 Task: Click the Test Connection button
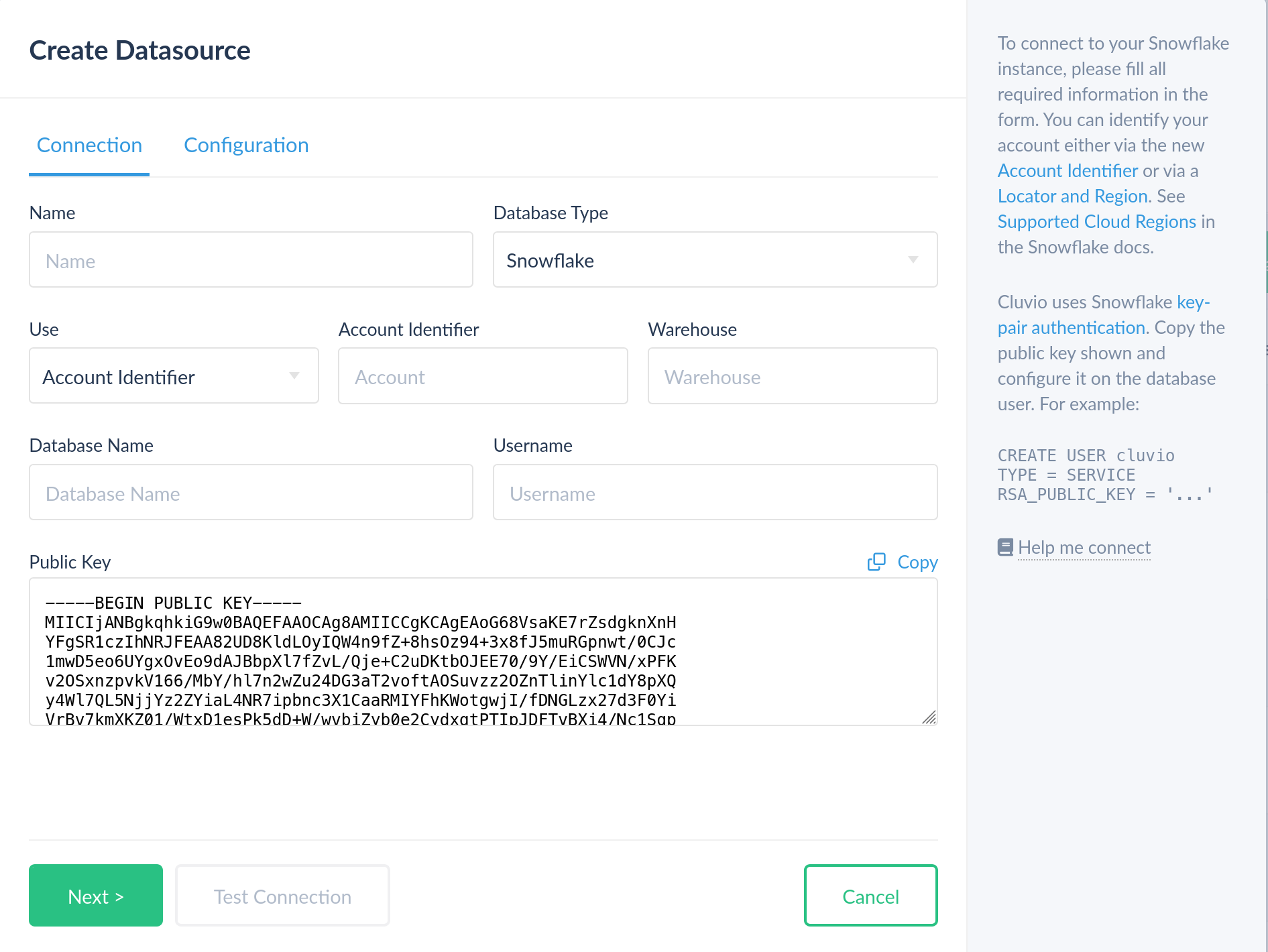[x=282, y=896]
